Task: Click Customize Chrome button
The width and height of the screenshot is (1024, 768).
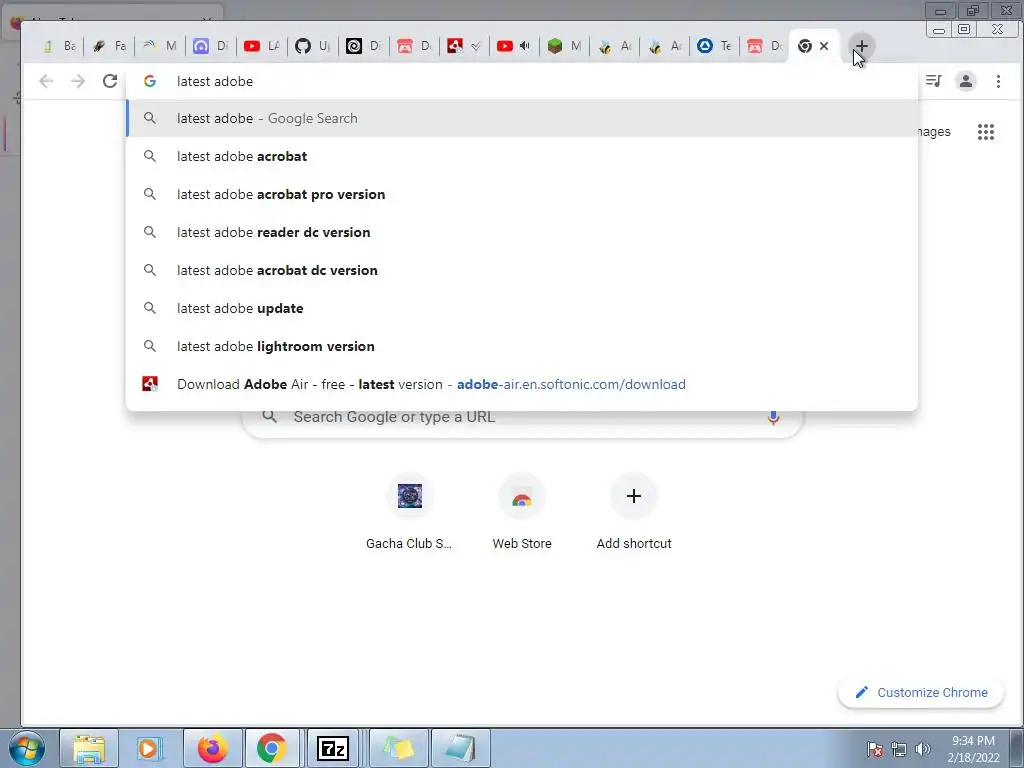Action: (x=921, y=692)
